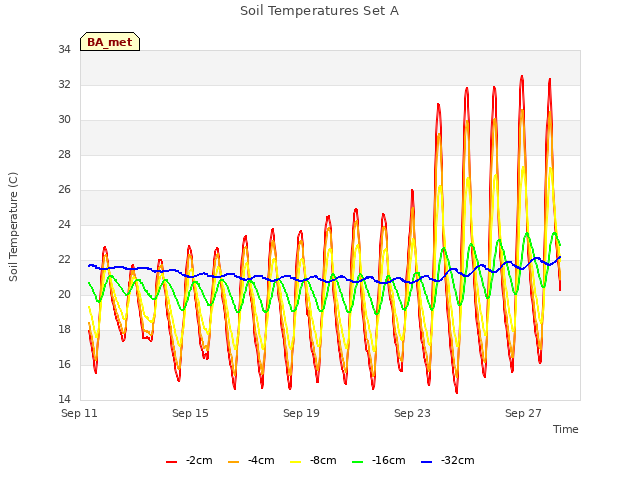Click the Soil Temperature (C) axis label
Image resolution: width=640 pixels, height=480 pixels.
click(x=13, y=227)
